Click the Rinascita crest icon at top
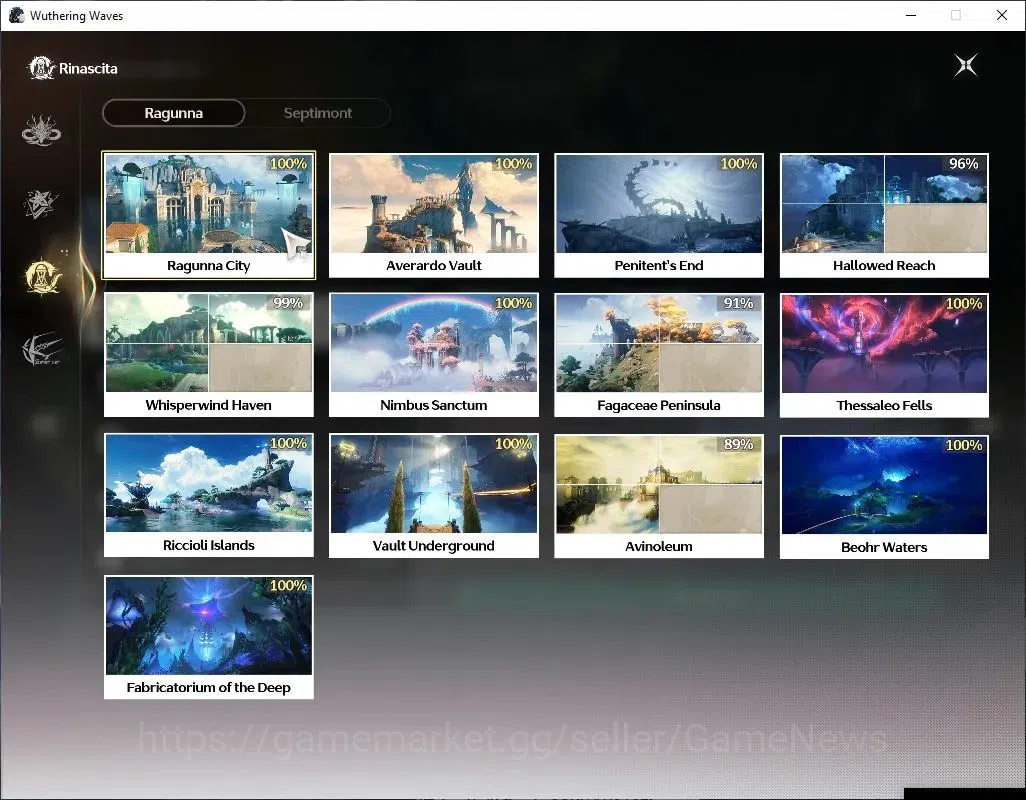The width and height of the screenshot is (1026, 800). (41, 68)
